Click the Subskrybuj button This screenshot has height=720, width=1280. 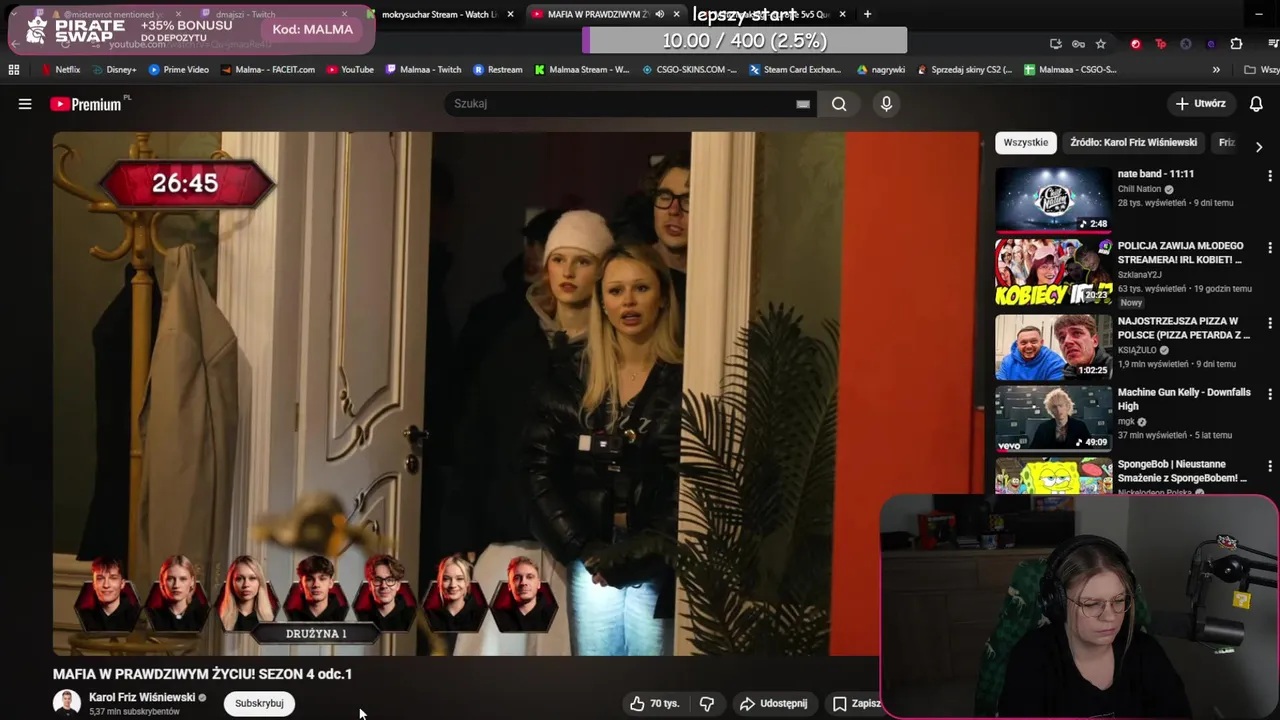coord(259,704)
